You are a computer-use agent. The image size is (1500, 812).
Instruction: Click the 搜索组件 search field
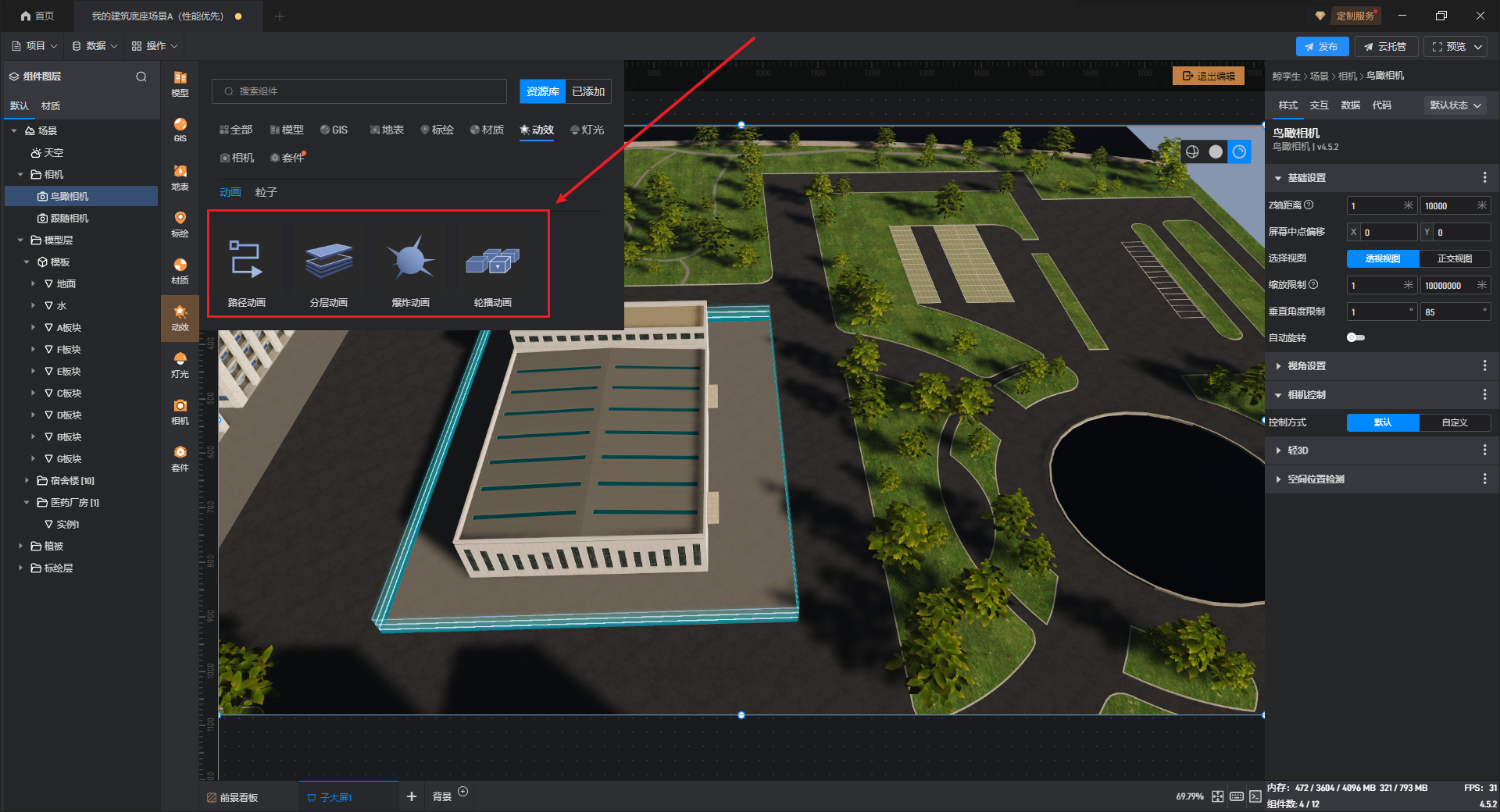tap(359, 91)
